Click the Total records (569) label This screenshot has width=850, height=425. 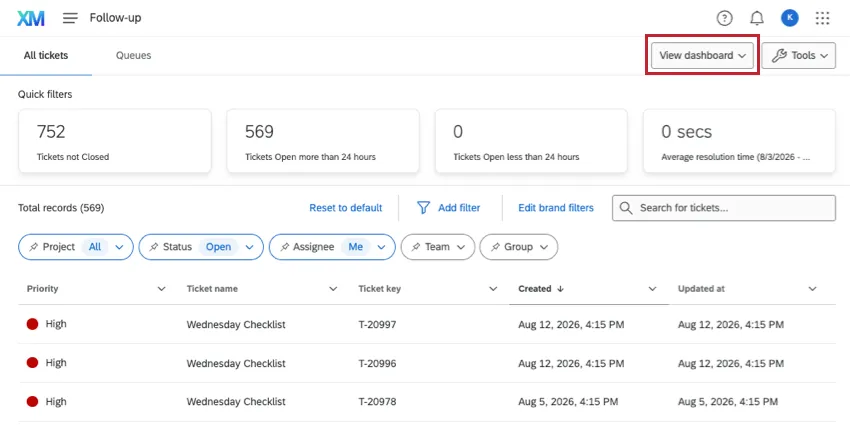coord(61,208)
